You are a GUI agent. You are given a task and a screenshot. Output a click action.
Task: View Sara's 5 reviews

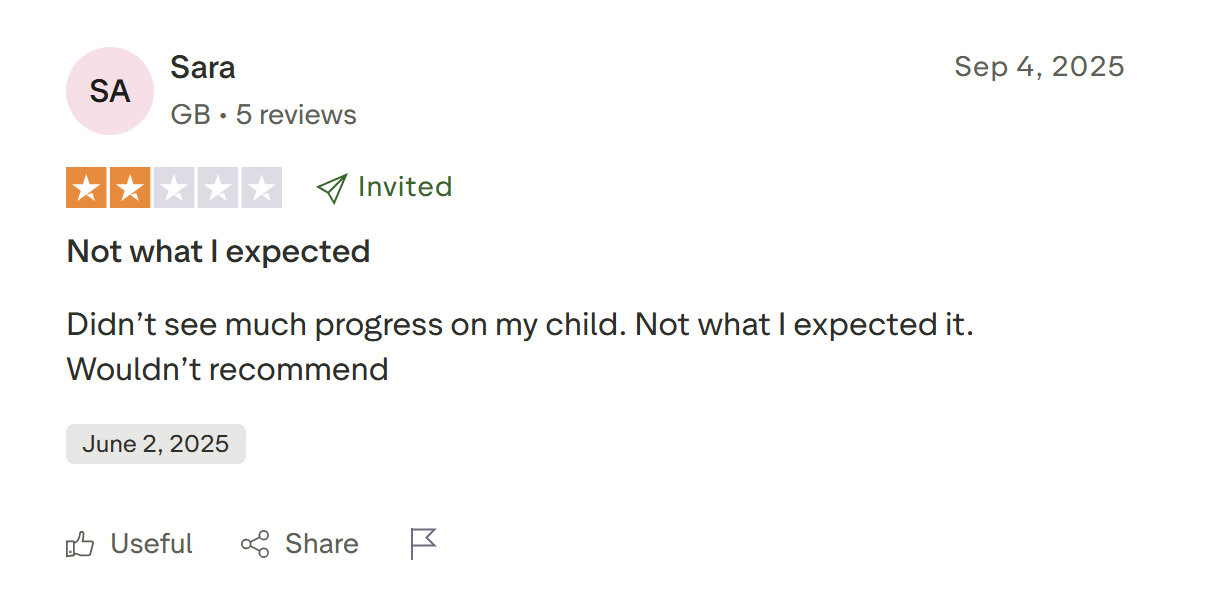coord(296,115)
